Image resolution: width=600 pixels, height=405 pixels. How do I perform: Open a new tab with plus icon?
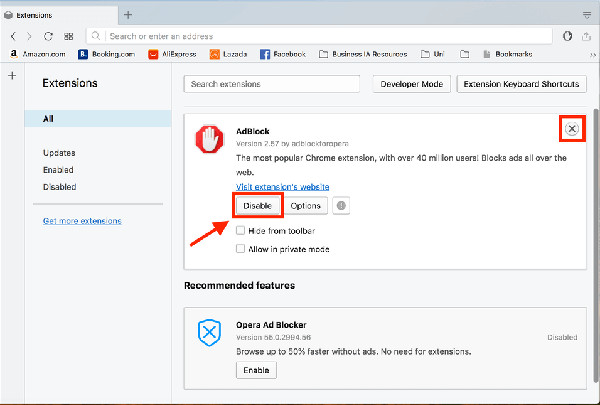tap(128, 15)
